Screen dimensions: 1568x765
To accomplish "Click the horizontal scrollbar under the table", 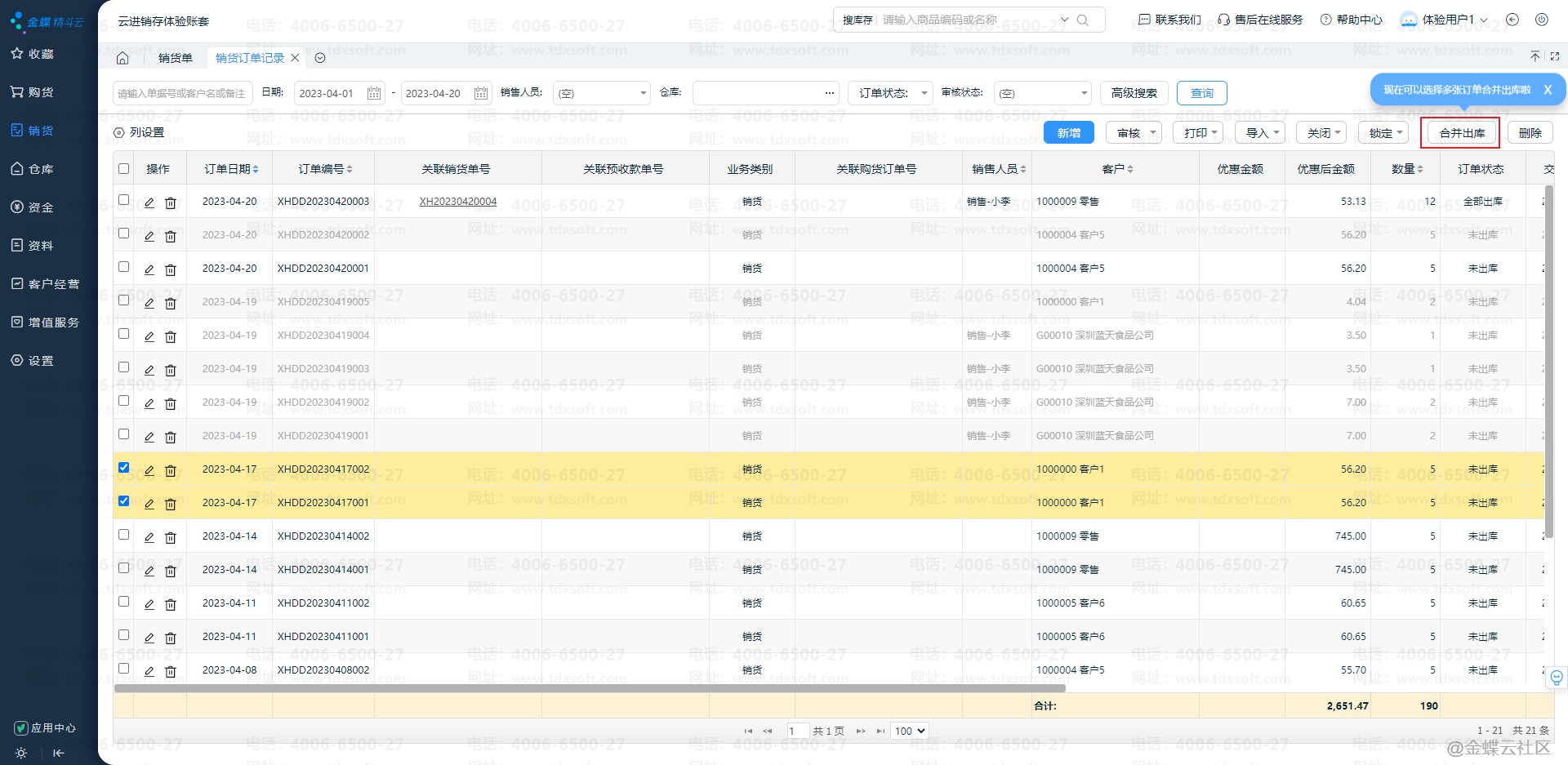I will [x=588, y=688].
